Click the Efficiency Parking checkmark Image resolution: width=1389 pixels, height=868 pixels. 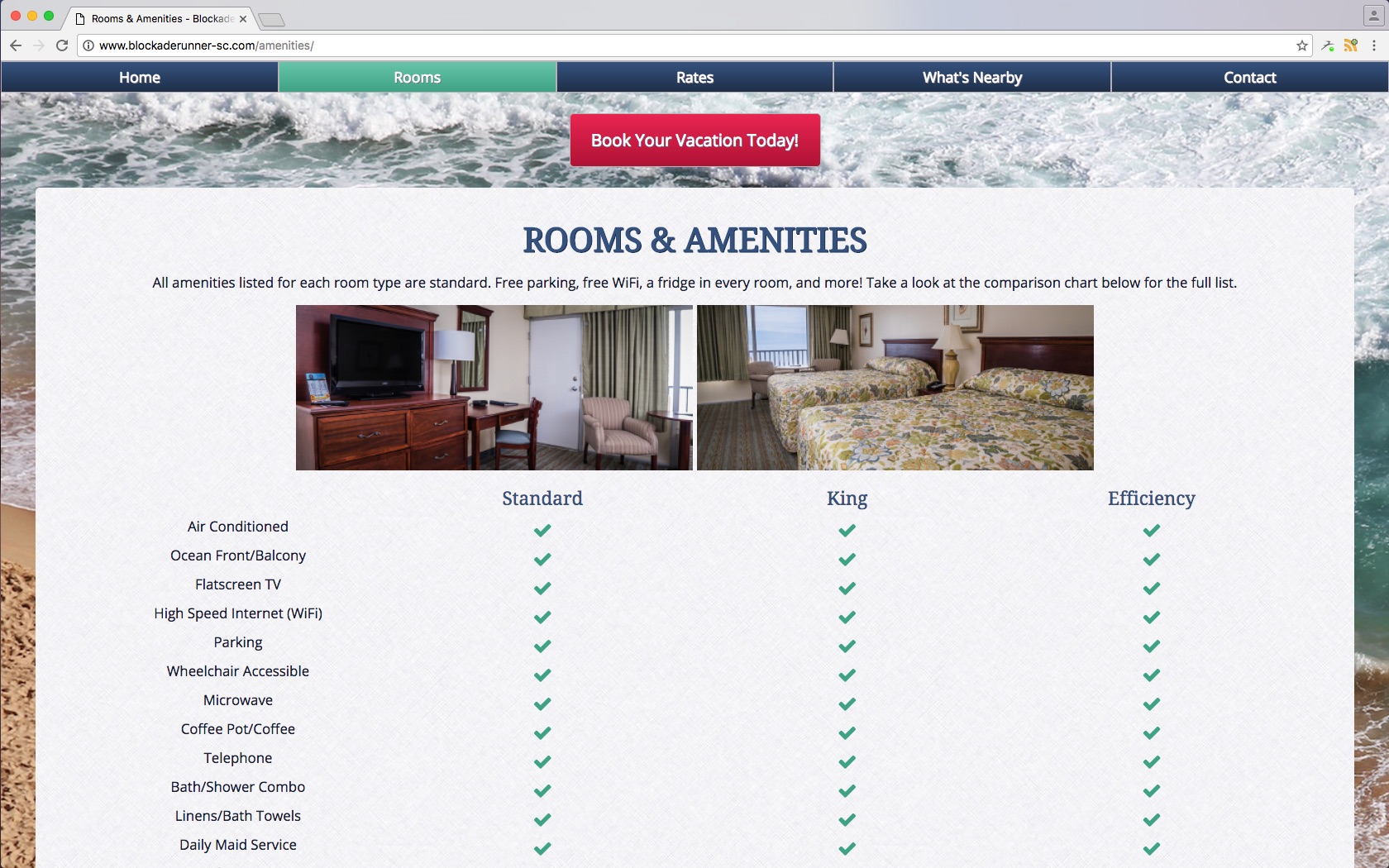pyautogui.click(x=1151, y=646)
